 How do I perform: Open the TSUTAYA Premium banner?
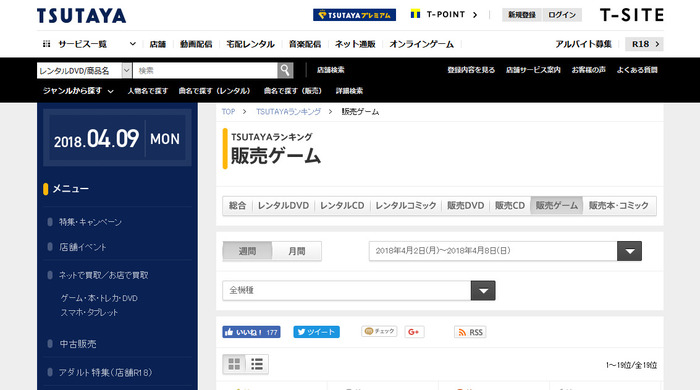coord(354,15)
